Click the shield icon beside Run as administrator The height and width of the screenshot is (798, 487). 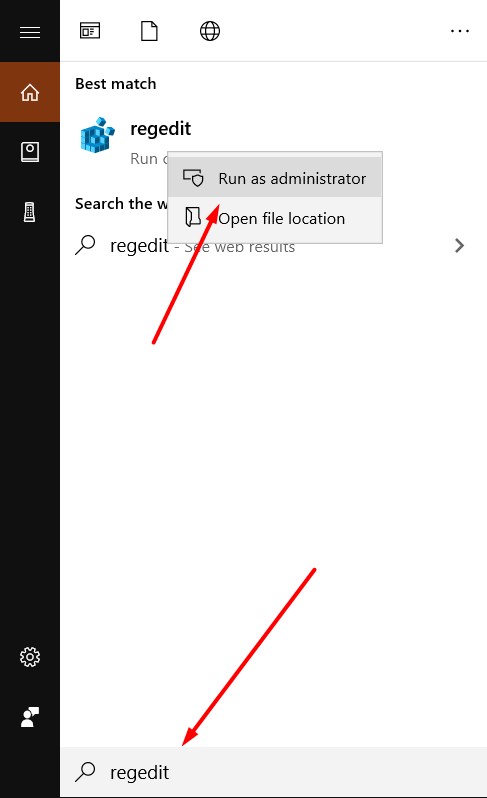click(193, 178)
